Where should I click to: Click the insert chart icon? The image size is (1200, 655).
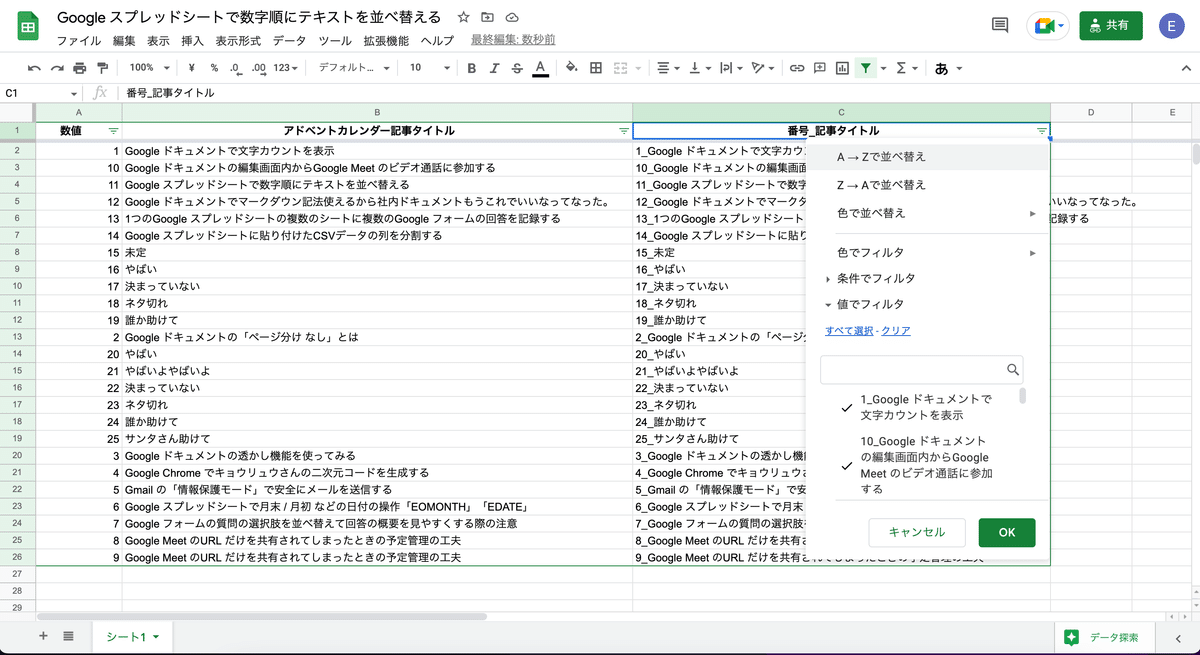[x=842, y=68]
